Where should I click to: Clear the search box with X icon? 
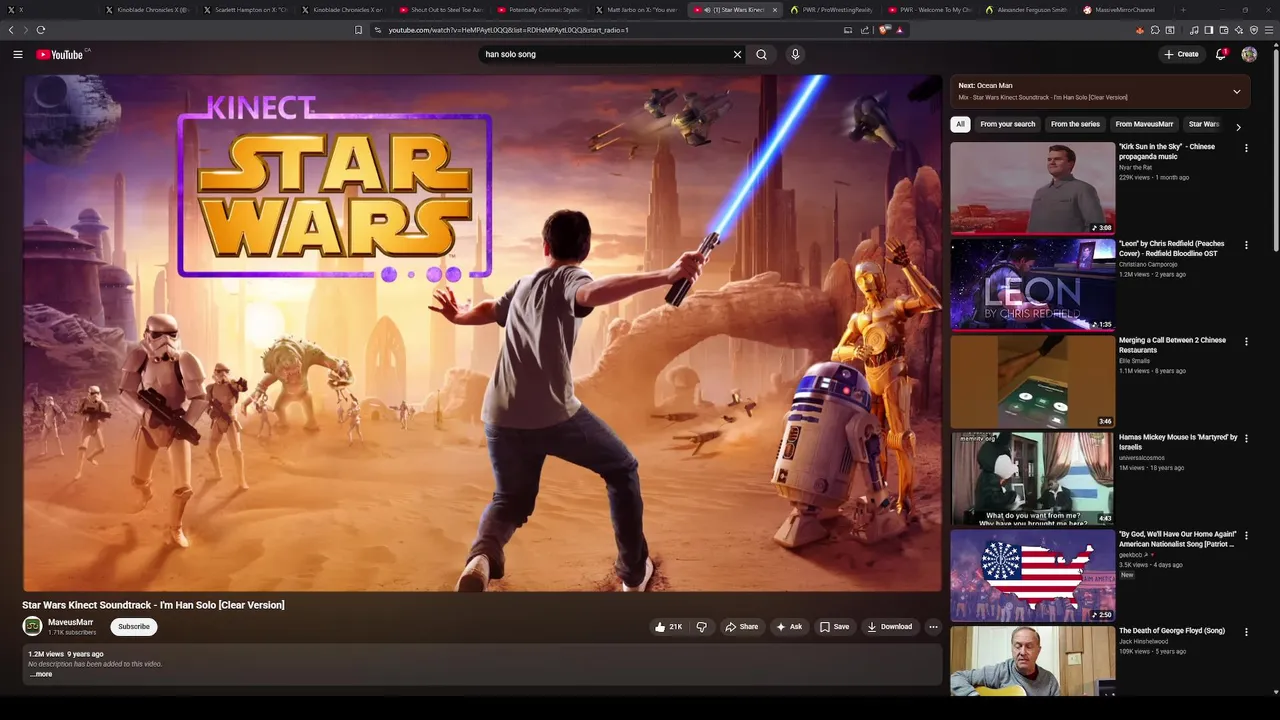click(738, 54)
